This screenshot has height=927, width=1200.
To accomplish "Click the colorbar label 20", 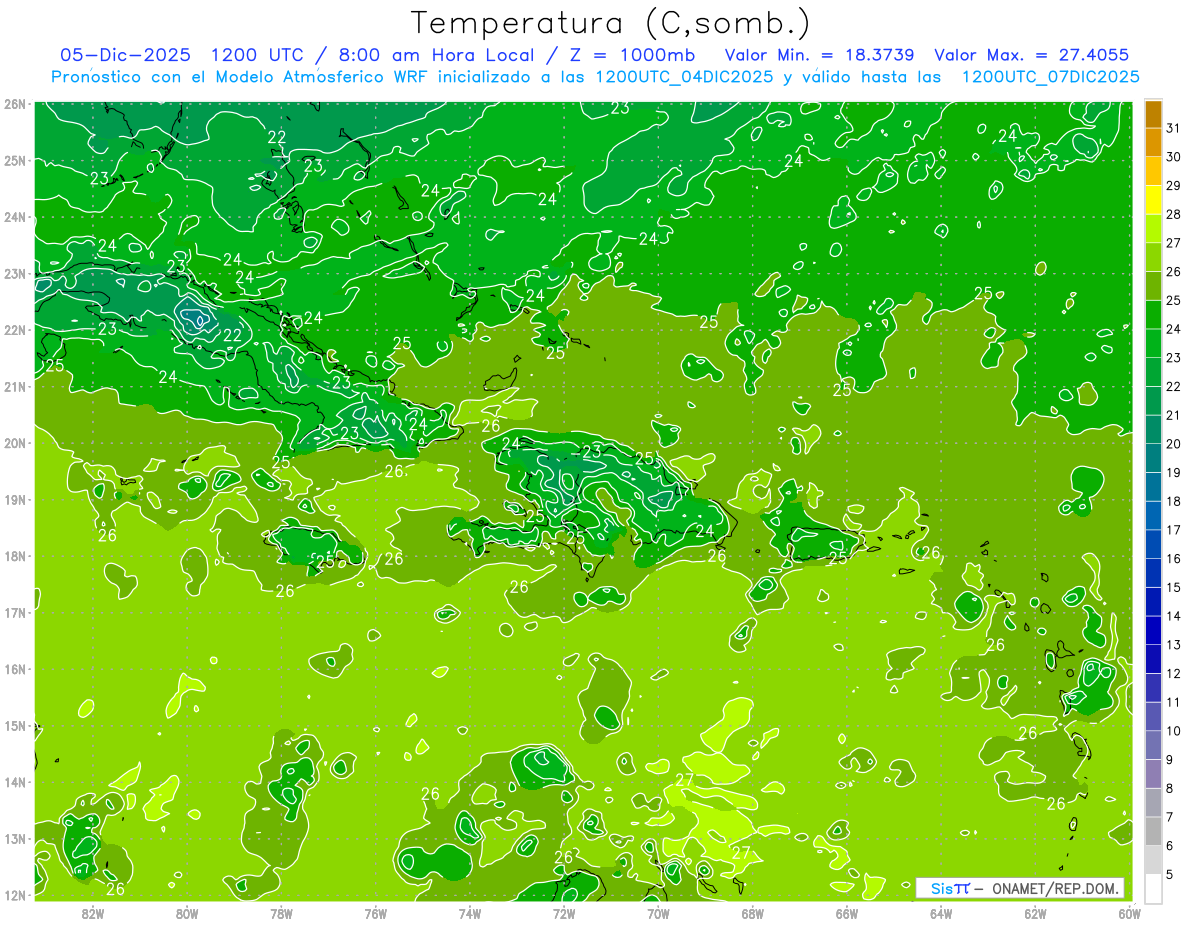I will pos(1174,443).
